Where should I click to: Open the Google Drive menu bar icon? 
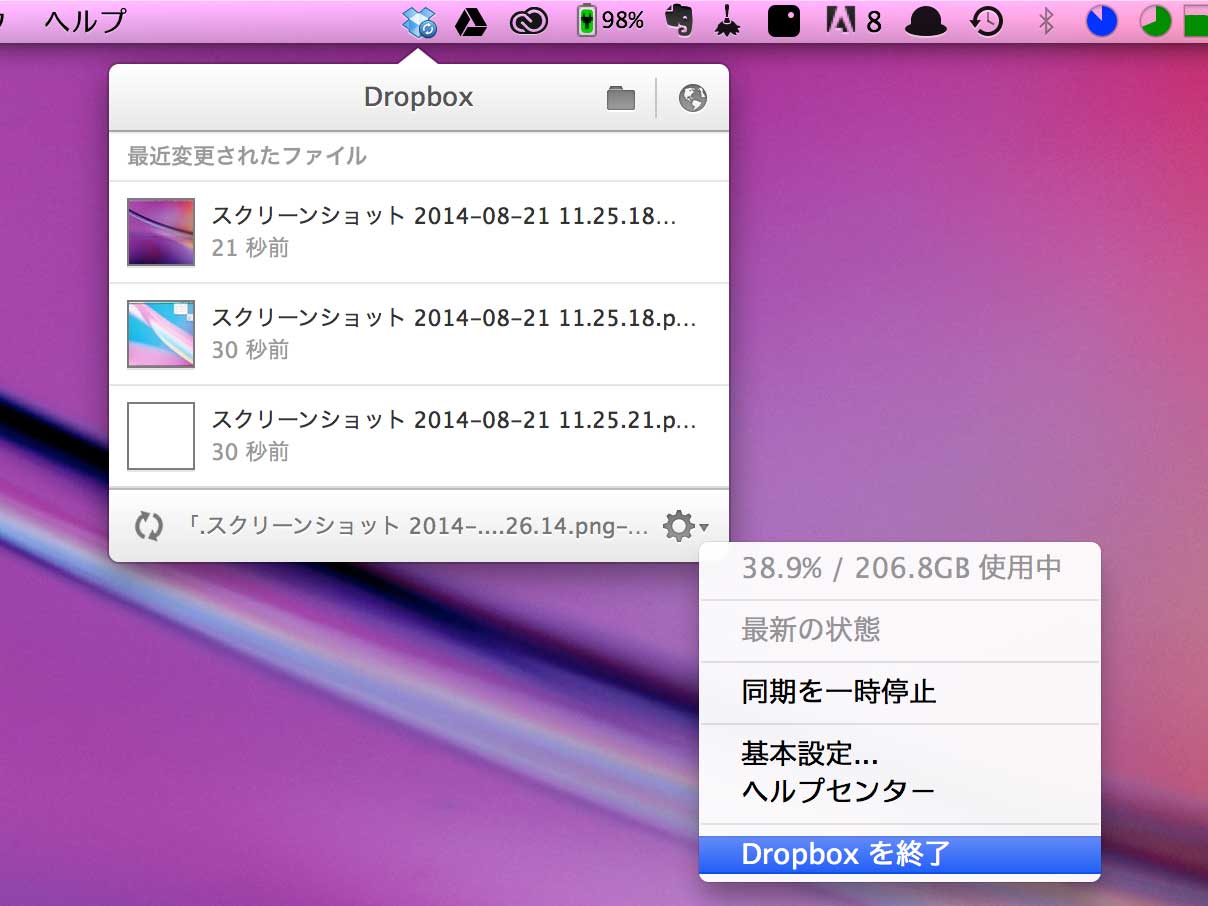[471, 21]
